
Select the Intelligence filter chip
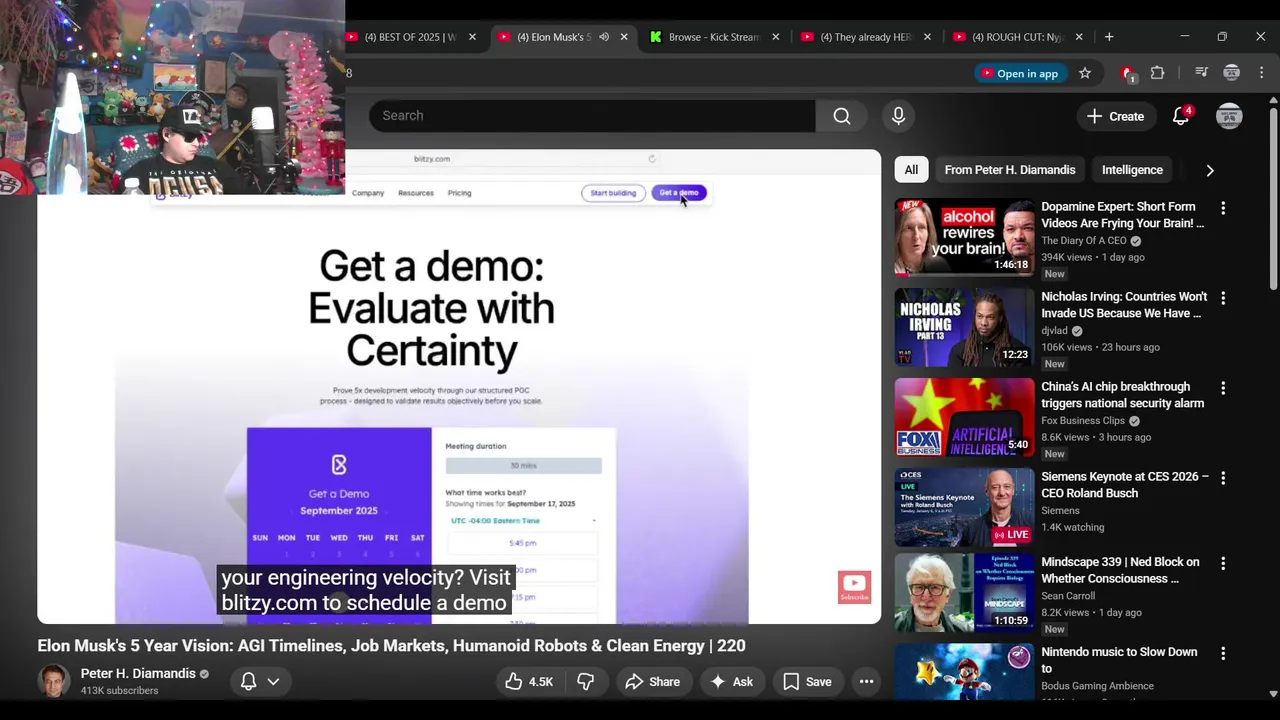point(1132,170)
